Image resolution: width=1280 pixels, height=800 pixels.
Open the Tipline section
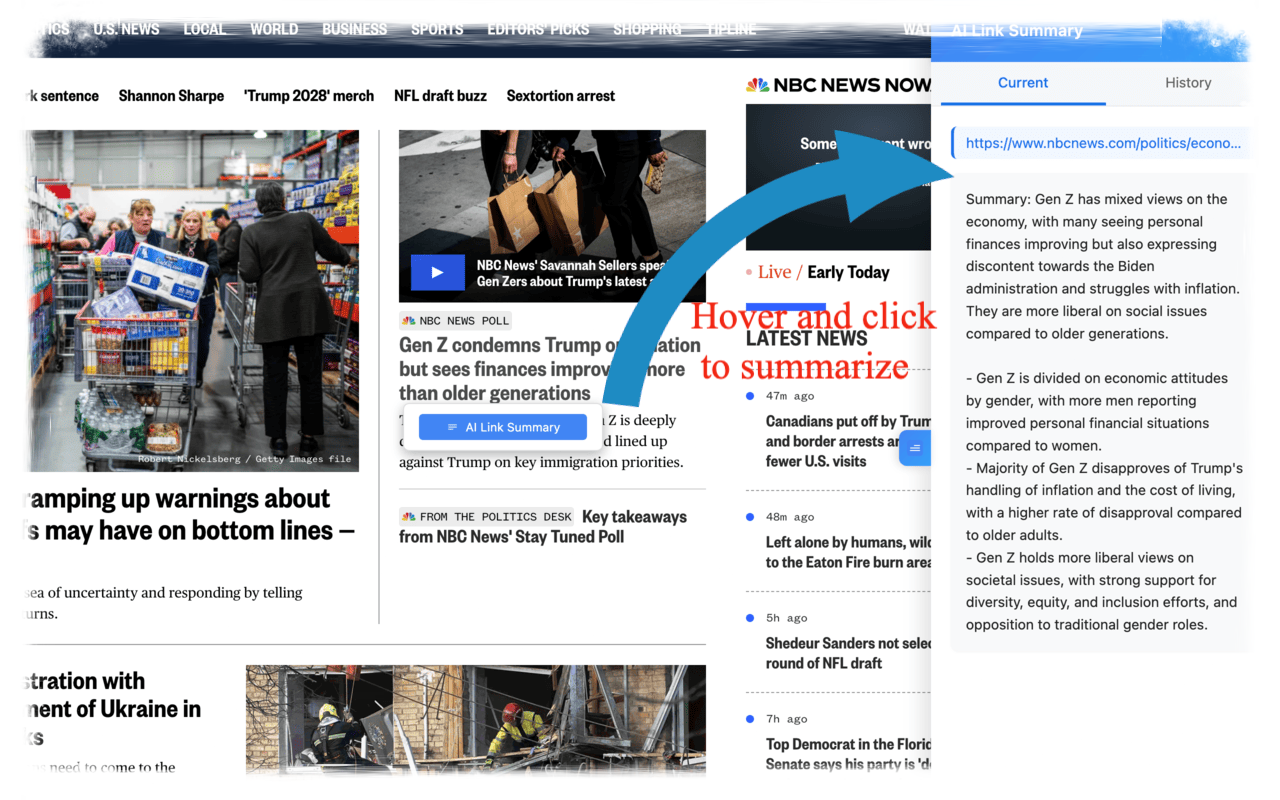(x=732, y=29)
